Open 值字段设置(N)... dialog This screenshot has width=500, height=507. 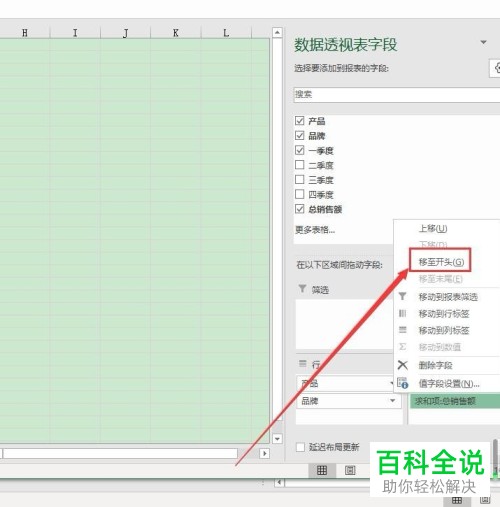coord(449,384)
